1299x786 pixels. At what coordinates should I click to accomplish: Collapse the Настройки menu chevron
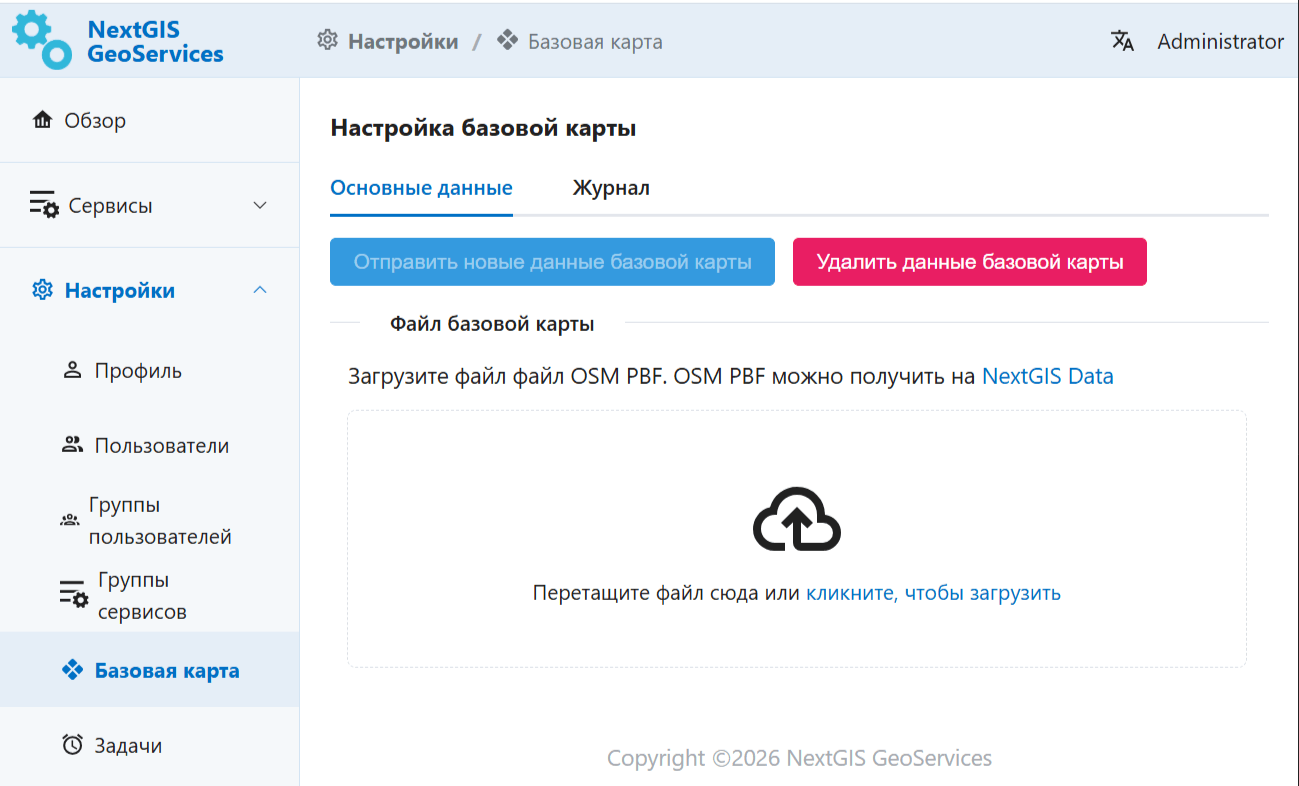pyautogui.click(x=260, y=291)
